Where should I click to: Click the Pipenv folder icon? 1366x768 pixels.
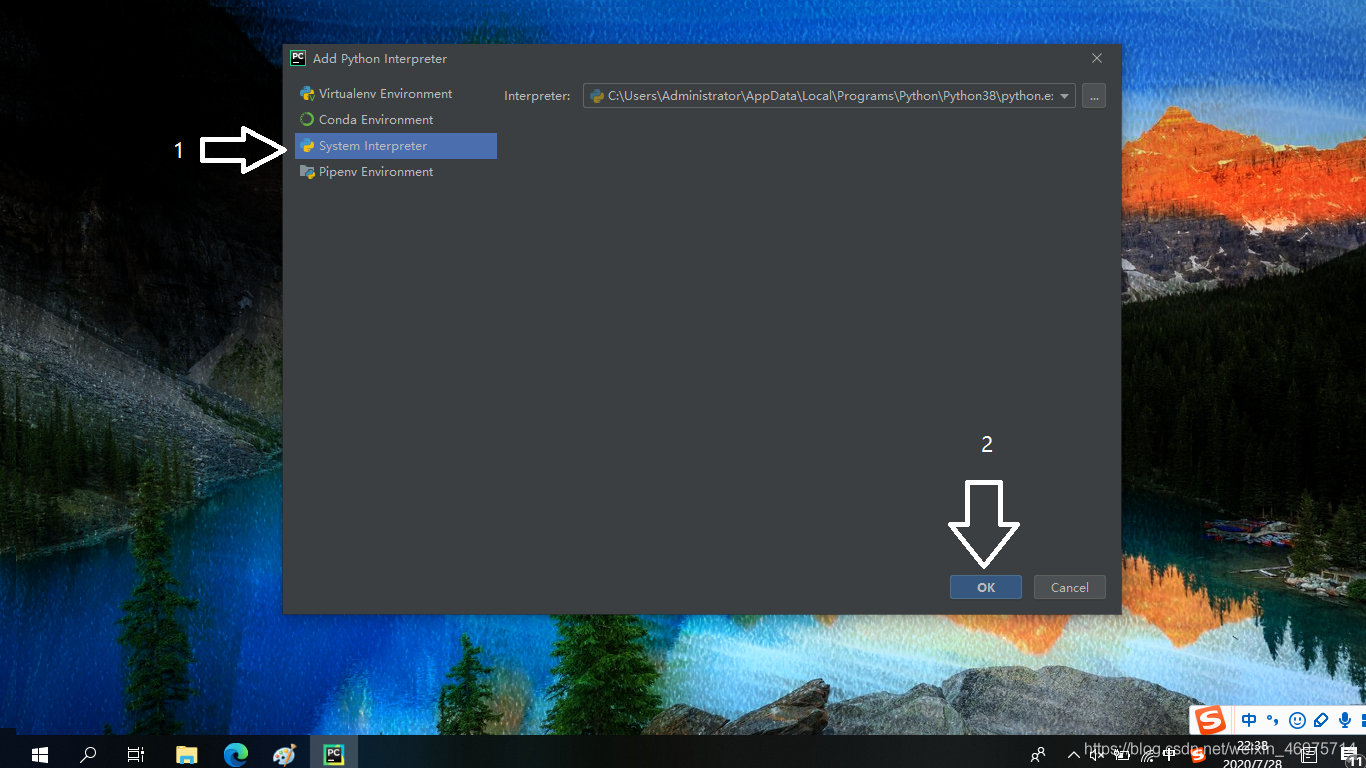click(307, 172)
